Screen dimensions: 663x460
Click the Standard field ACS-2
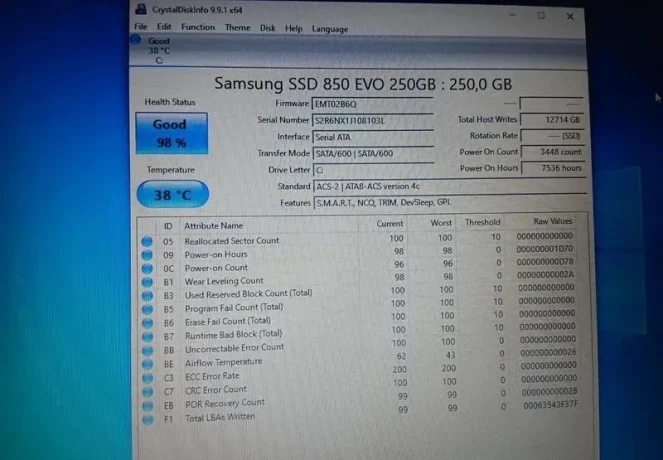(450, 186)
